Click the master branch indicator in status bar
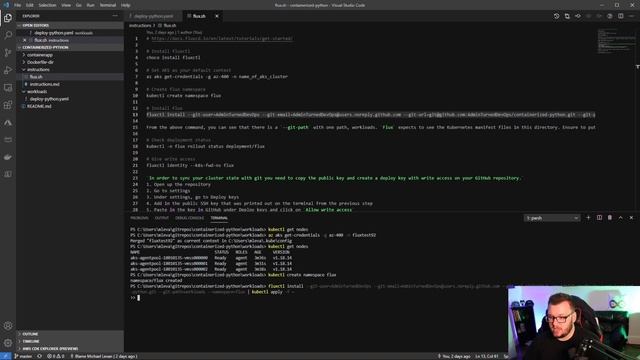640x360 pixels. [23, 356]
